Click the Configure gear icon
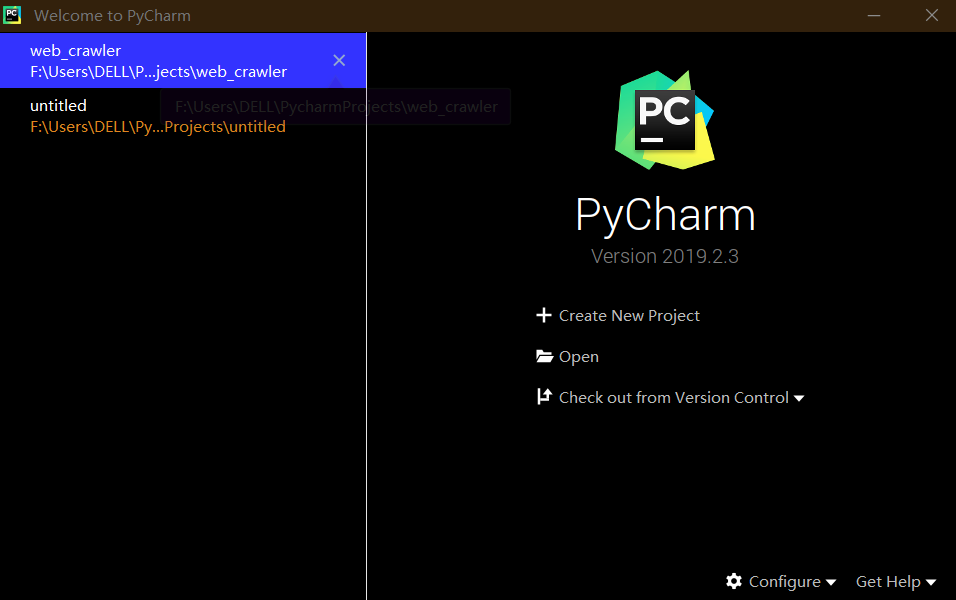This screenshot has height=600, width=956. (x=734, y=581)
